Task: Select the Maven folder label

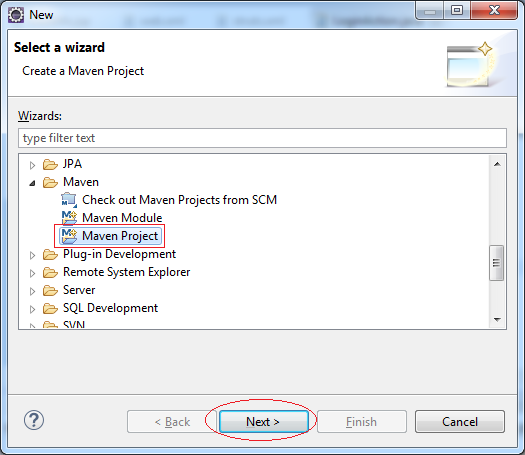Action: click(x=81, y=182)
